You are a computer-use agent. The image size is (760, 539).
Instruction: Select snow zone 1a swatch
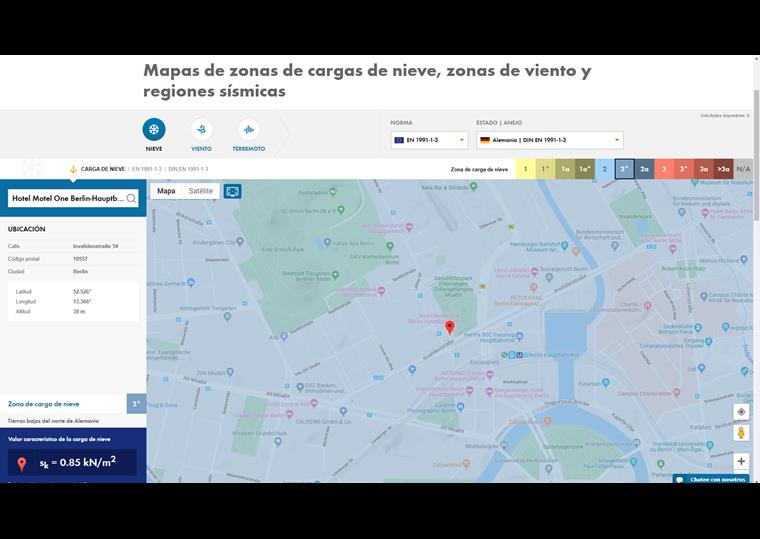[x=565, y=169]
